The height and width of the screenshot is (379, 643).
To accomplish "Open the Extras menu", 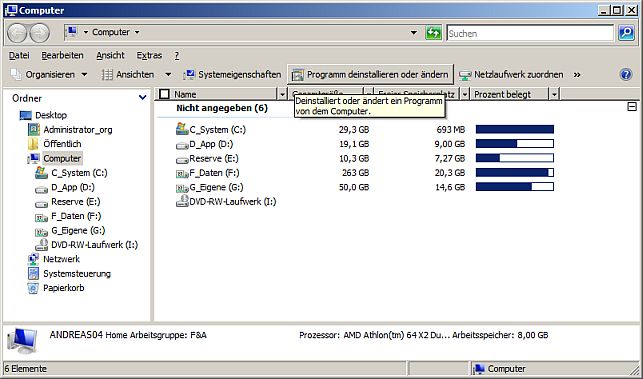I will pos(149,55).
